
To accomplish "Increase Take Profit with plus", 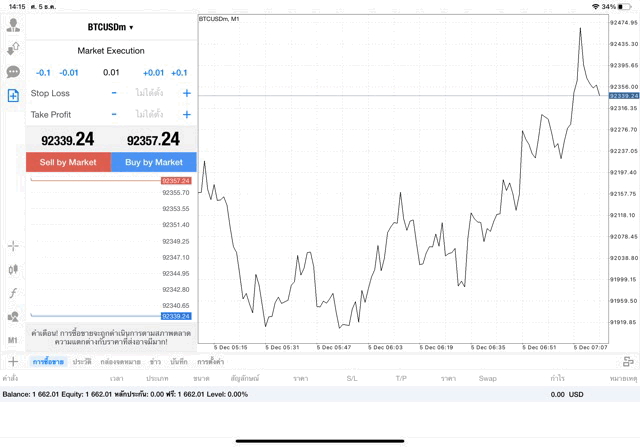I will (x=187, y=114).
